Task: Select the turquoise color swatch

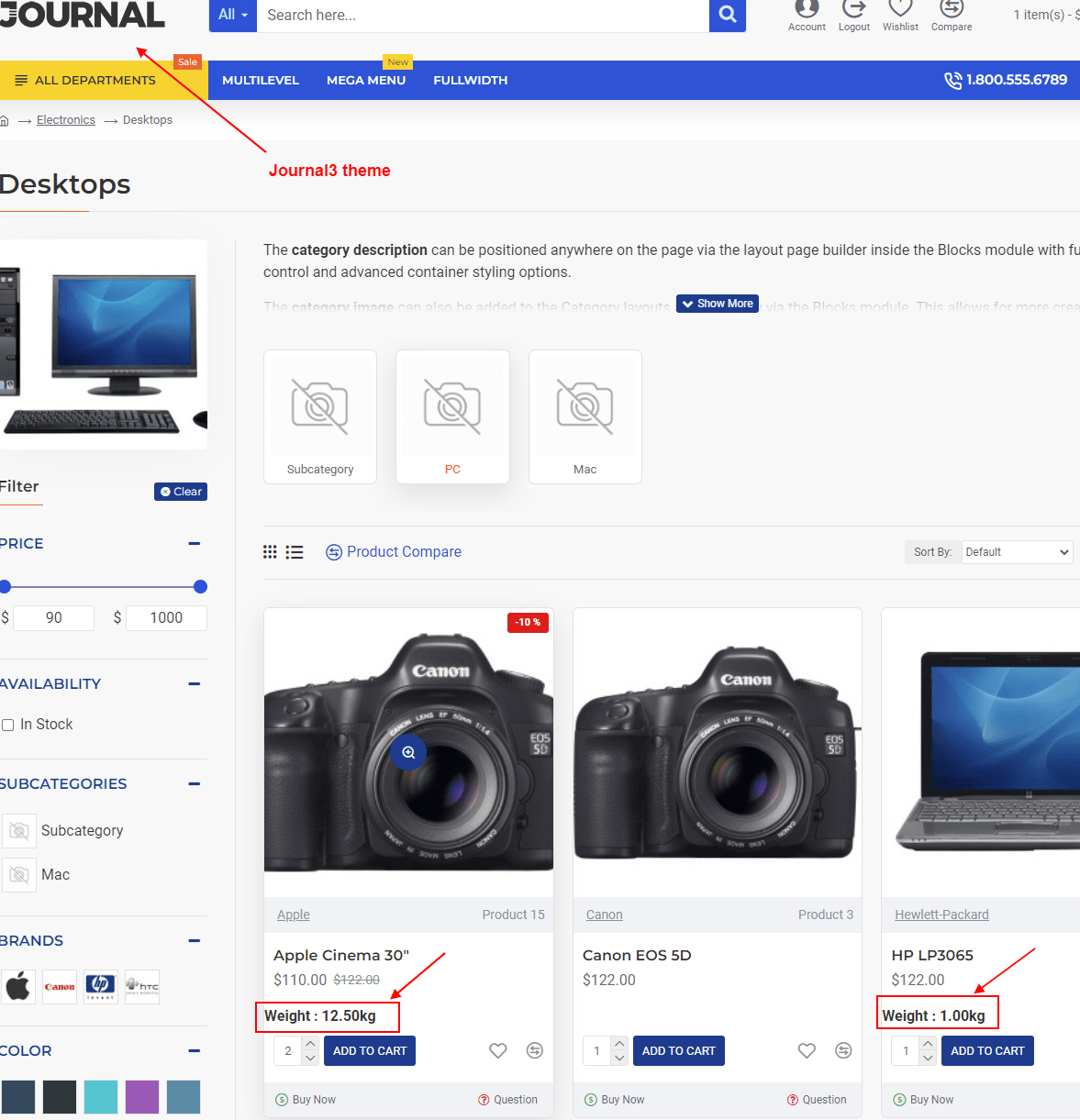Action: click(x=101, y=1097)
